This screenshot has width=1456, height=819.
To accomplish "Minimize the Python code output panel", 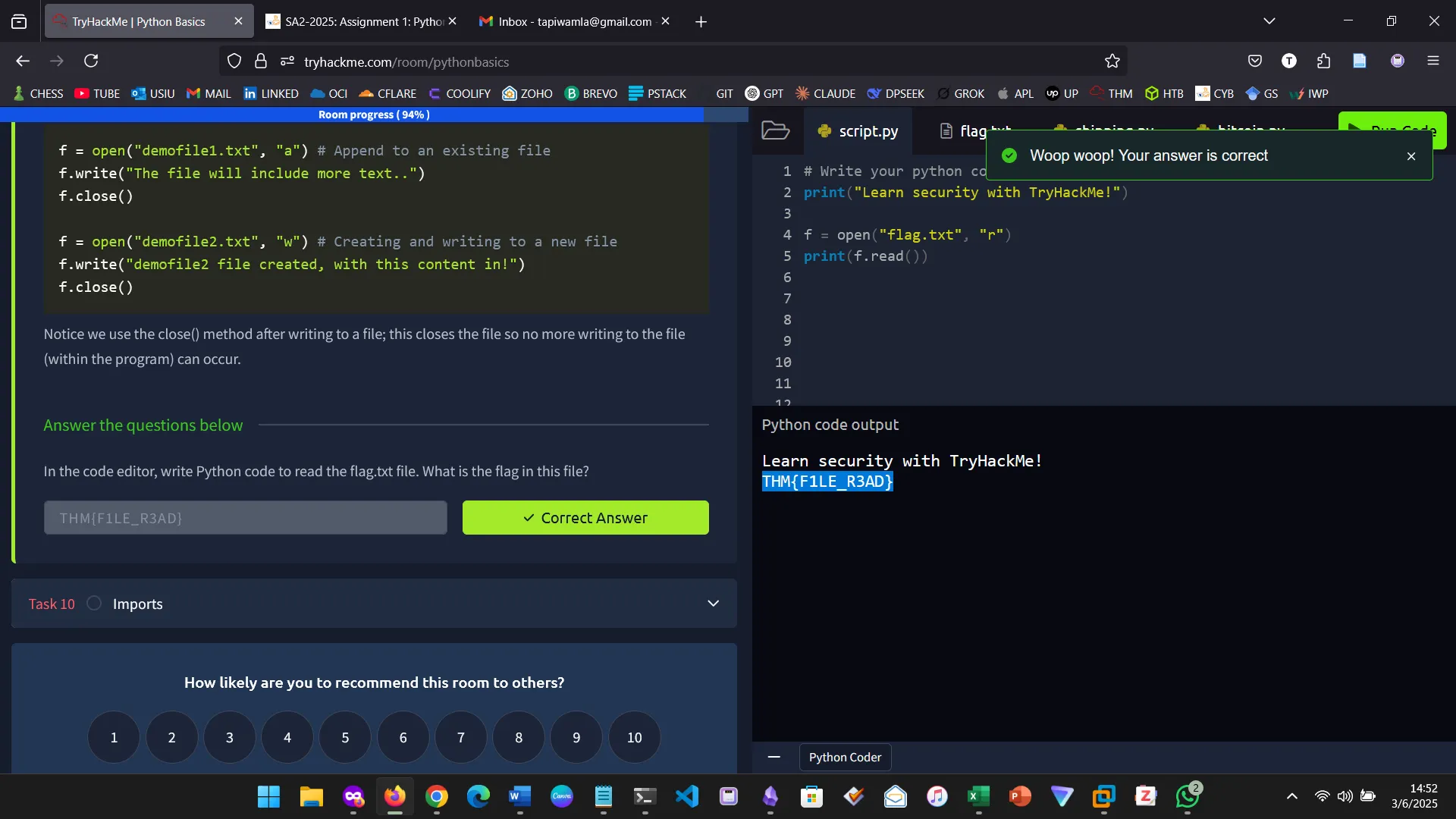I will [773, 757].
